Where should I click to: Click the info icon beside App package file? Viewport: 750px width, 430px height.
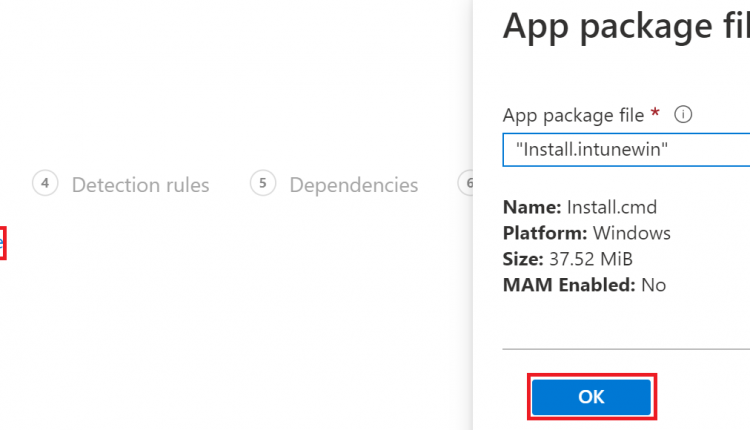coord(684,115)
